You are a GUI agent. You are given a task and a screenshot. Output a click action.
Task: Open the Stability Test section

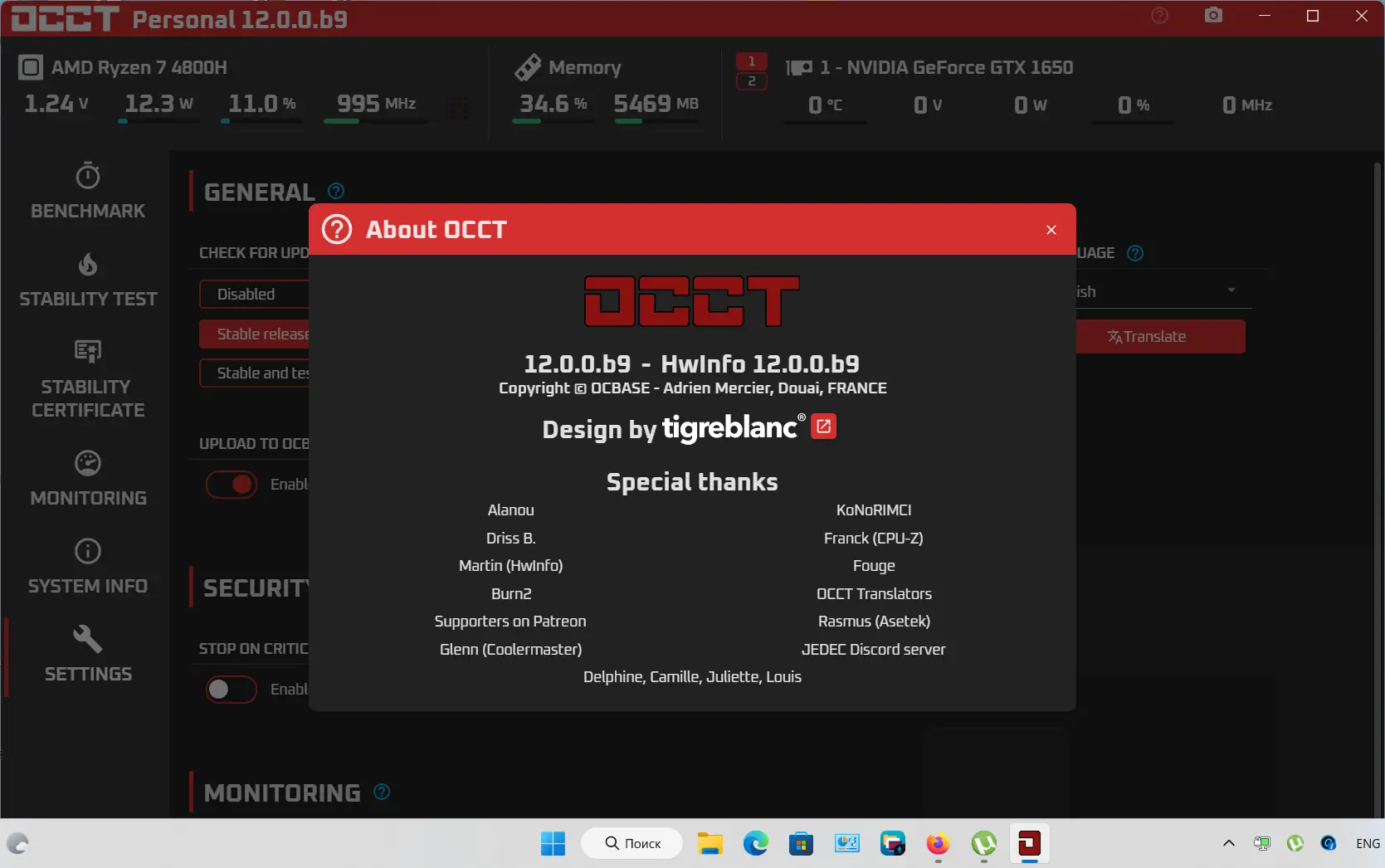tap(88, 280)
